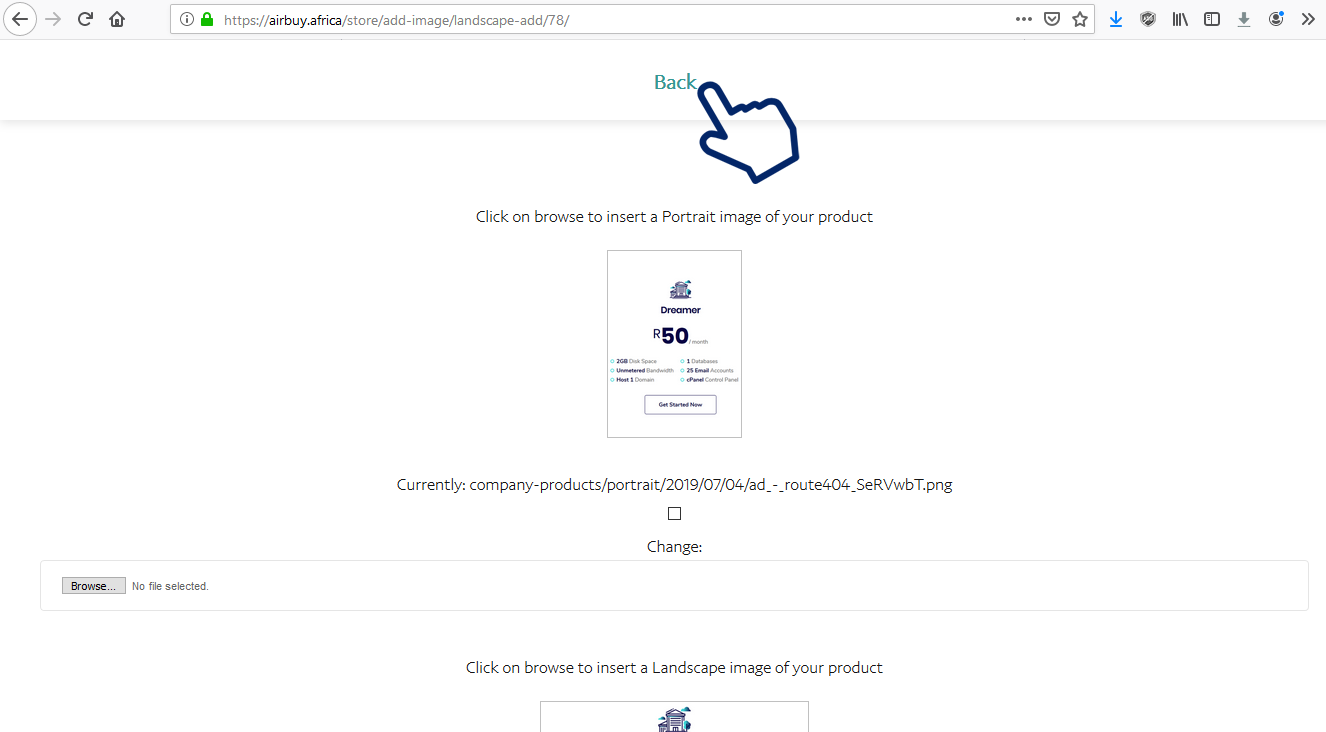Screen dimensions: 1326x732
Task: Reload the current page
Action: [86, 19]
